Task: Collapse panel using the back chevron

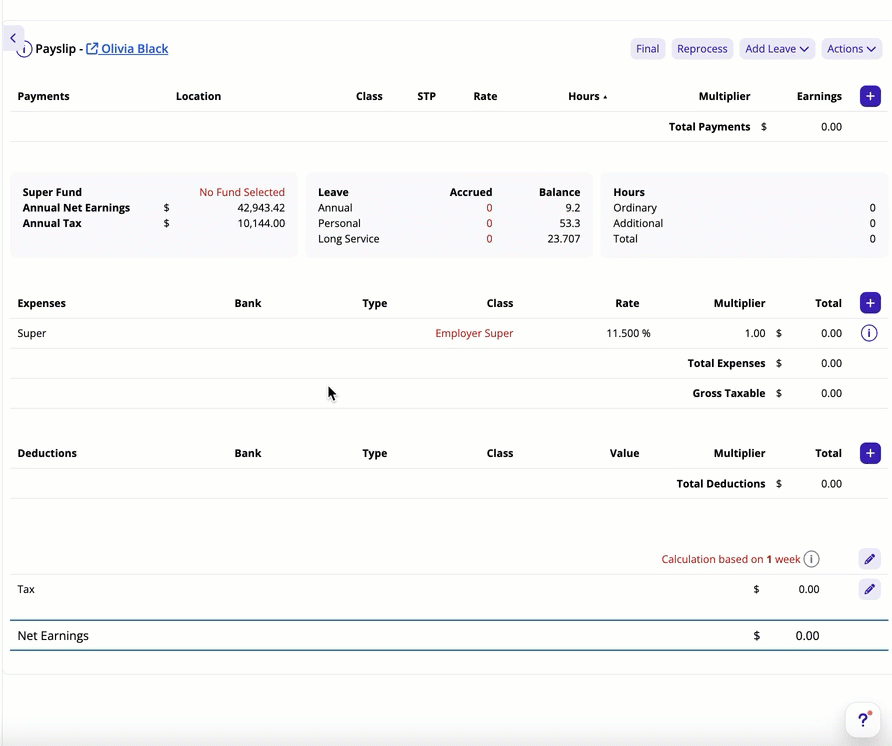Action: (x=13, y=38)
